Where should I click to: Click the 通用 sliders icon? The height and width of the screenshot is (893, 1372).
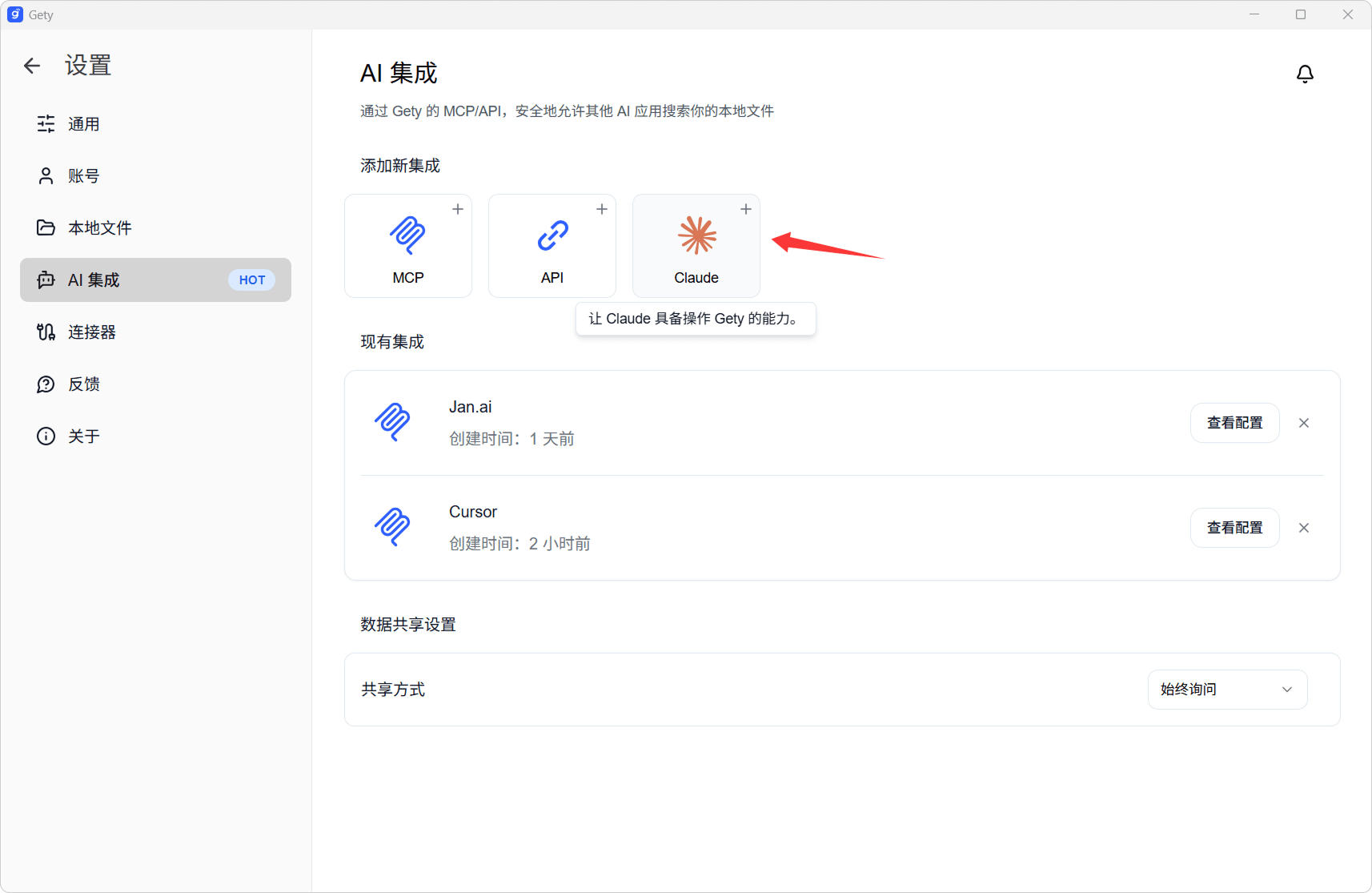pos(46,124)
